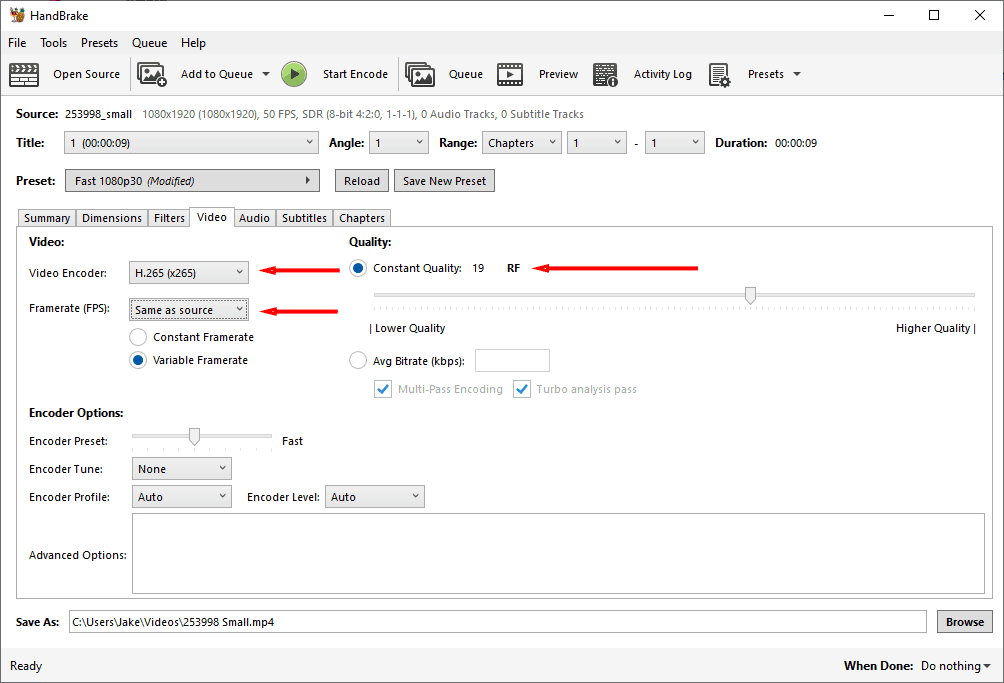Click the green Start Encode play icon
The image size is (1004, 683).
[x=294, y=74]
